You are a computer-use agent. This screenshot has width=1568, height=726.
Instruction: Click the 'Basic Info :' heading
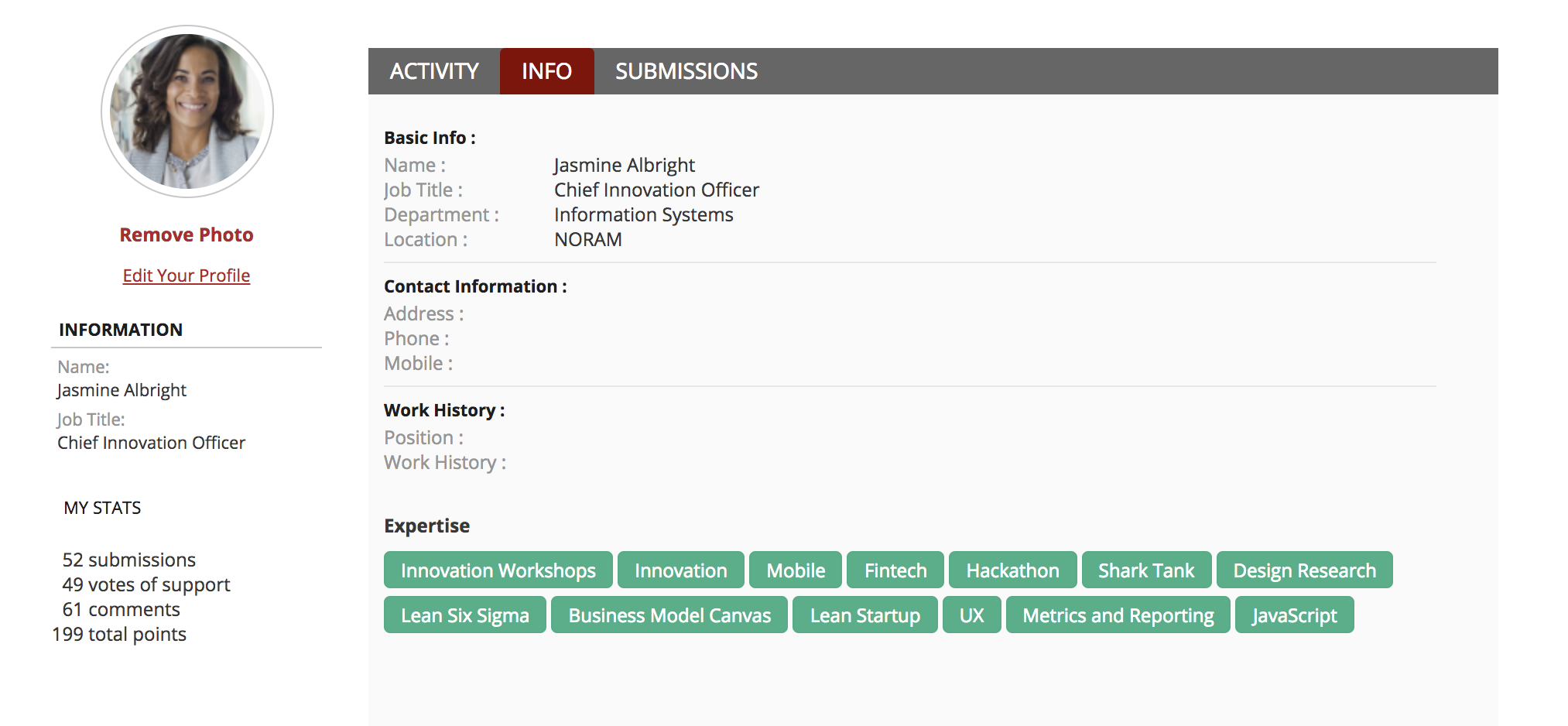pos(430,138)
